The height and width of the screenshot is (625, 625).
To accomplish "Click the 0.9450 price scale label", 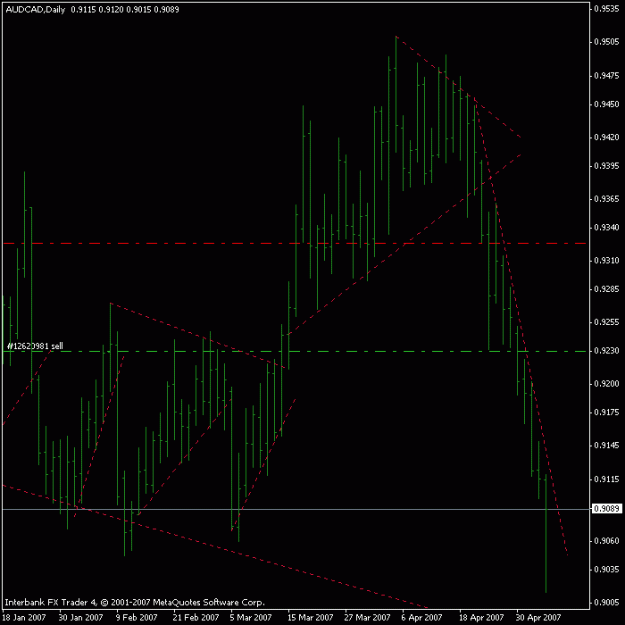I will [607, 104].
